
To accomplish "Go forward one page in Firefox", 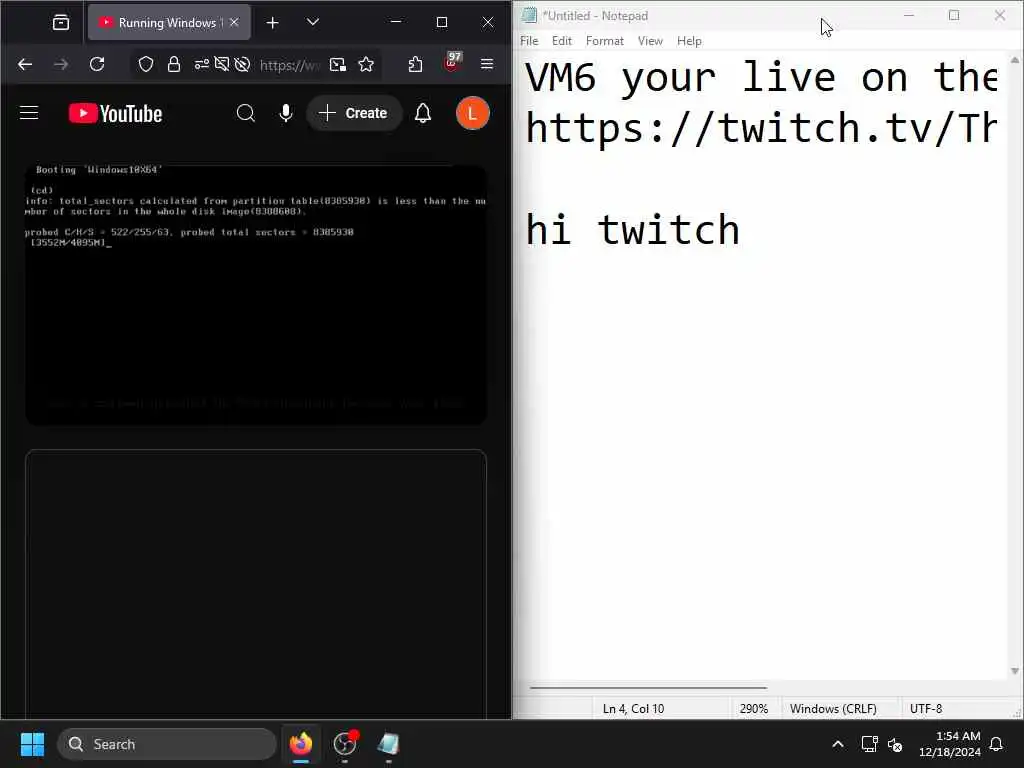I will (x=61, y=64).
